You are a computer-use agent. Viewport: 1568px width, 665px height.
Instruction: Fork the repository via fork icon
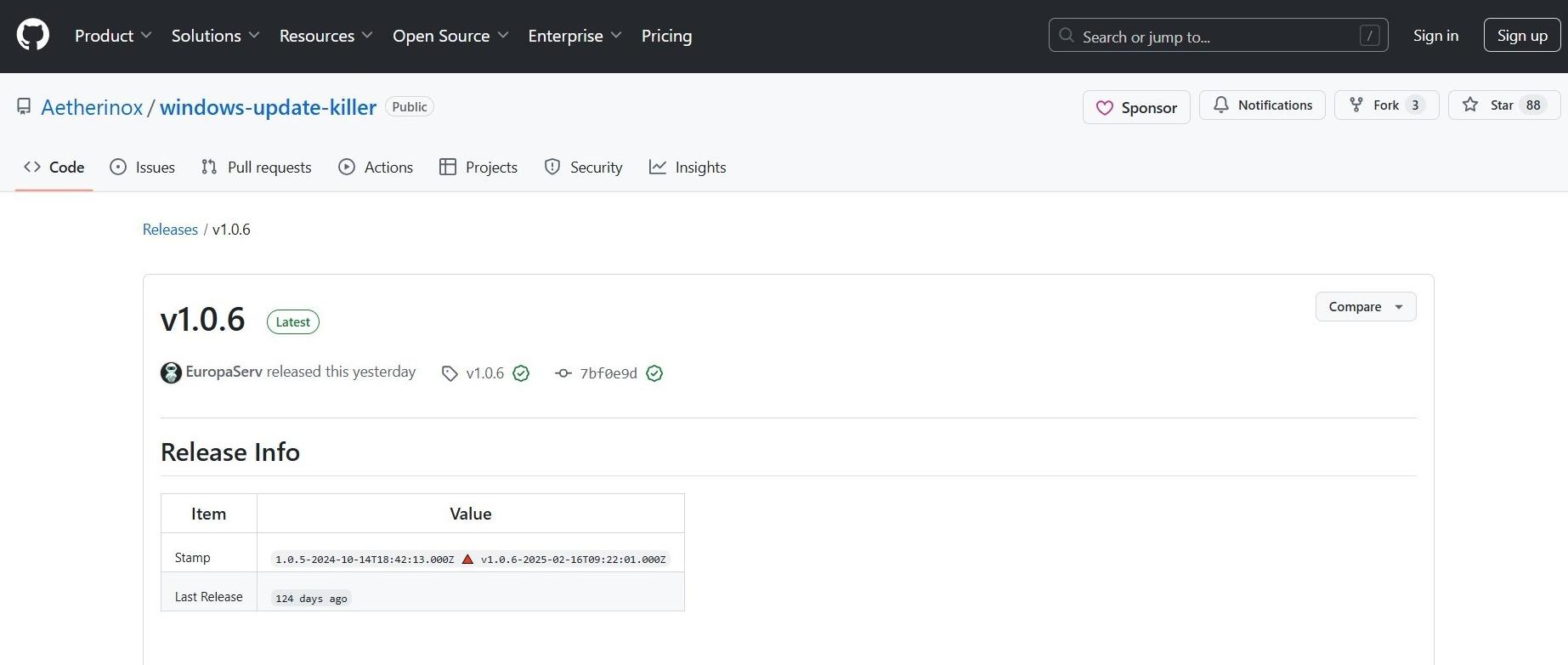pos(1356,105)
